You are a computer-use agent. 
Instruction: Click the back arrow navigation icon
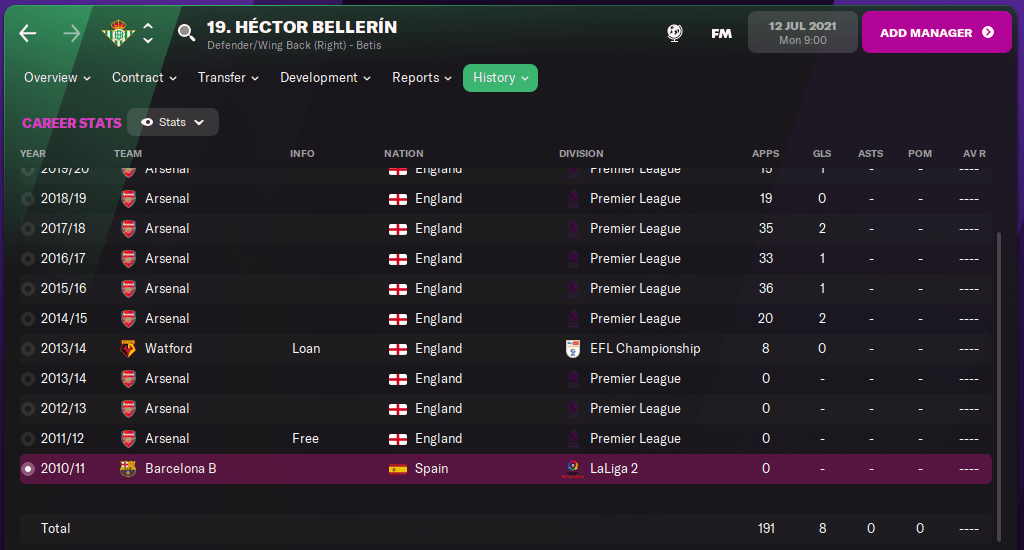click(x=27, y=33)
